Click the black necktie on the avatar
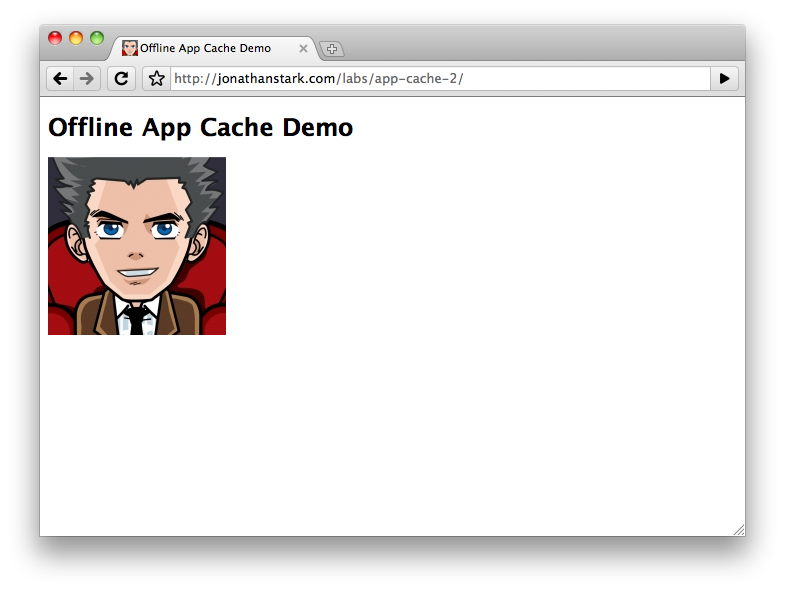 point(137,320)
